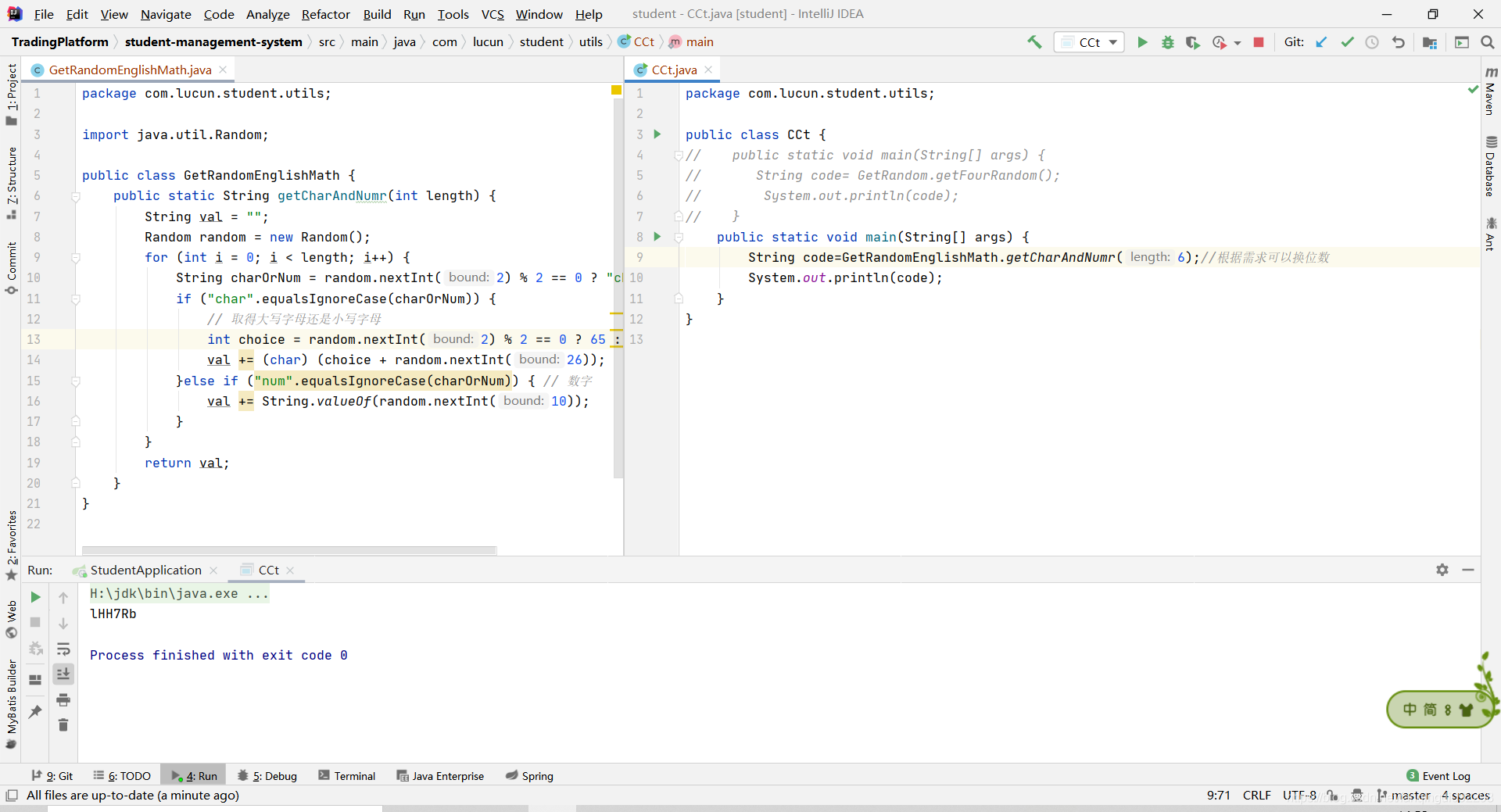Open the Search Everywhere magnifier
This screenshot has width=1501, height=812.
pyautogui.click(x=1487, y=42)
